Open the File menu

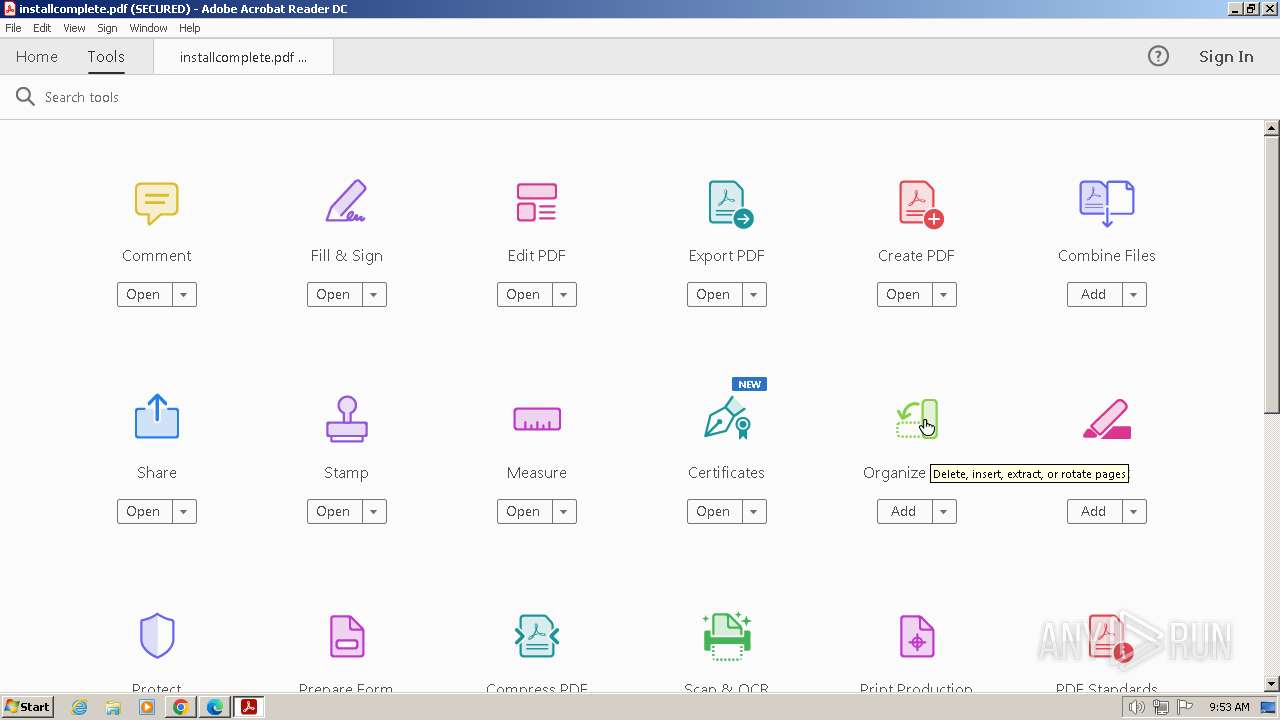[13, 28]
